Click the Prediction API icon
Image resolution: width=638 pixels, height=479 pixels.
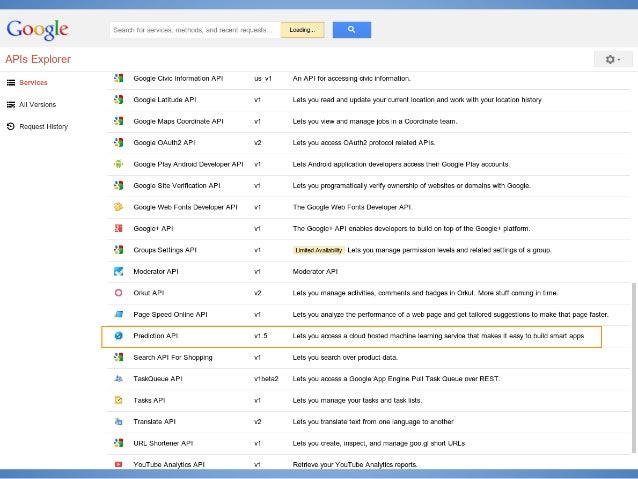point(118,336)
